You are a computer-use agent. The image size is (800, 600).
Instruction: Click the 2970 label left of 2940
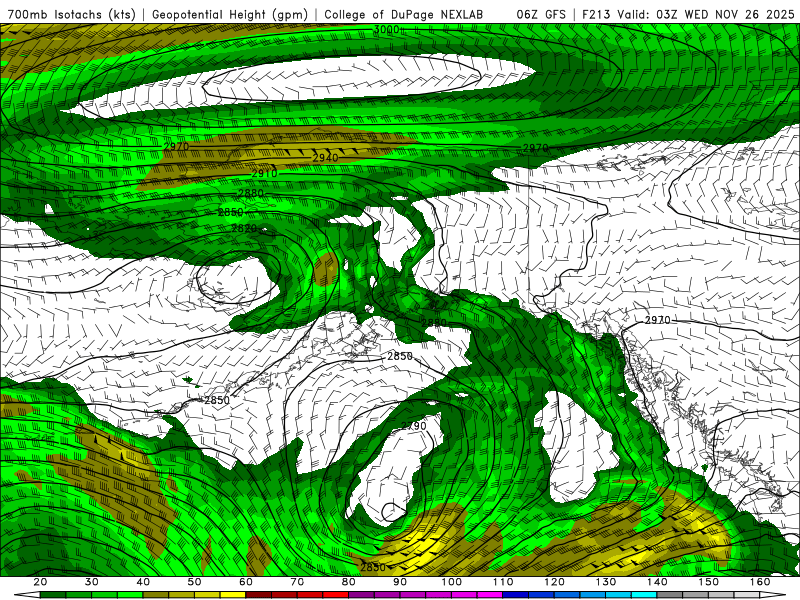[x=177, y=146]
